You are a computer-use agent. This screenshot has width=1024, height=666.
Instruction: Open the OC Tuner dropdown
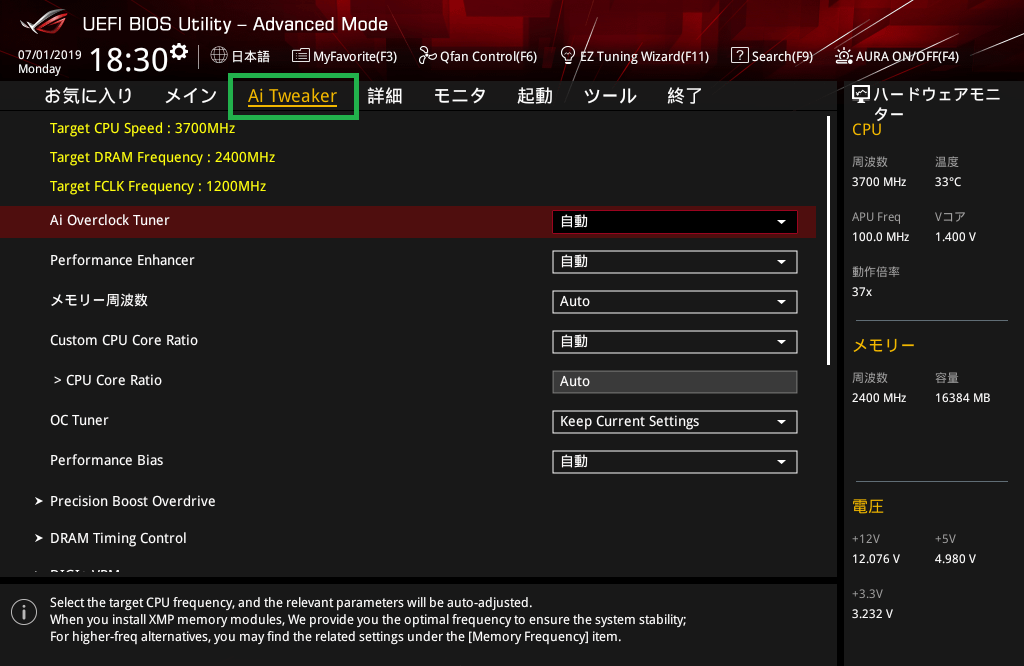[675, 422]
